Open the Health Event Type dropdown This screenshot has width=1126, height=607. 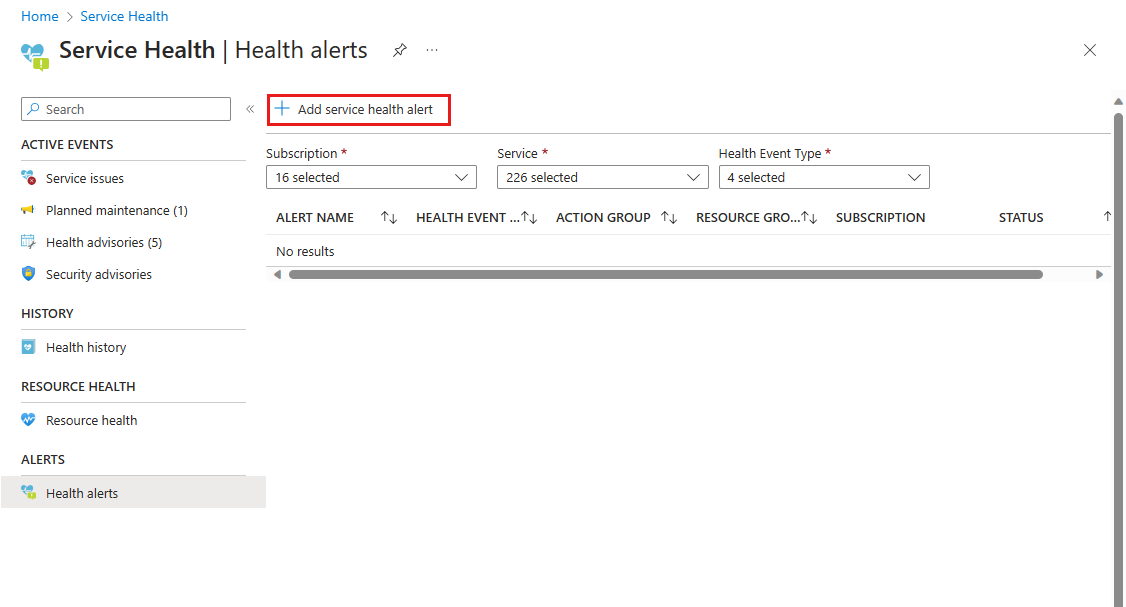pos(824,177)
